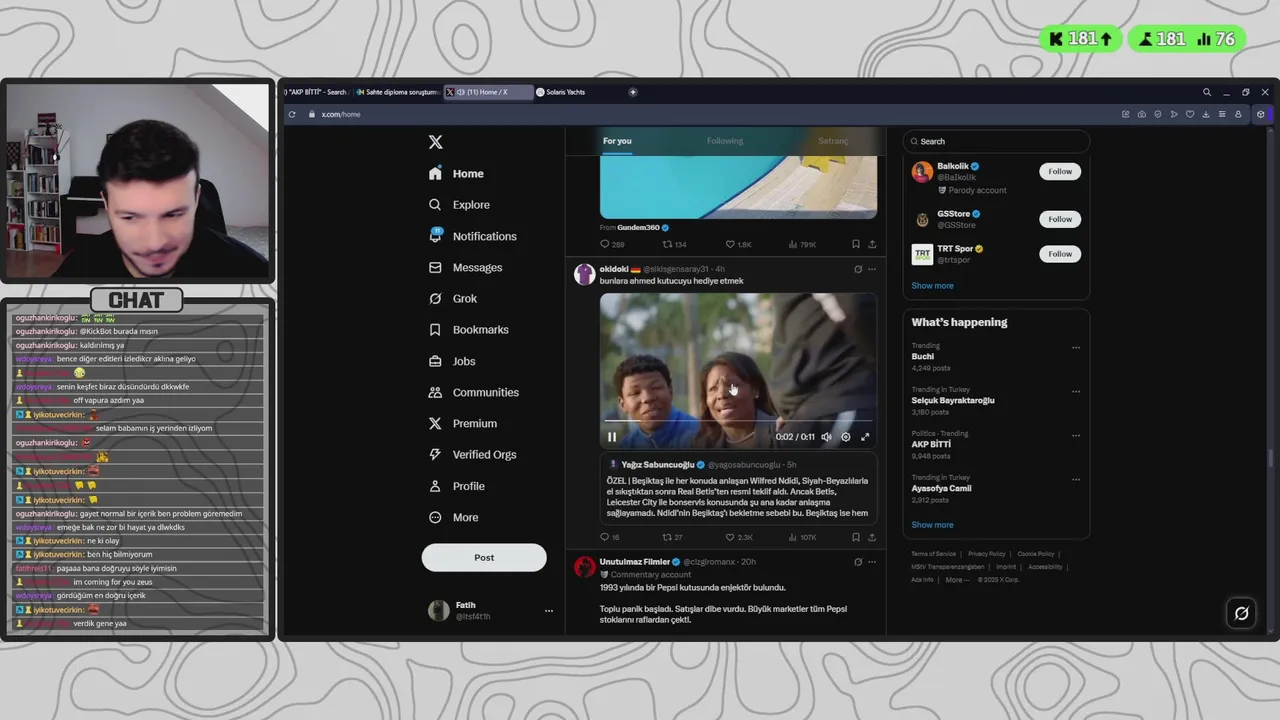Open a new browser tab
Screen dimensions: 1280x720
(633, 92)
